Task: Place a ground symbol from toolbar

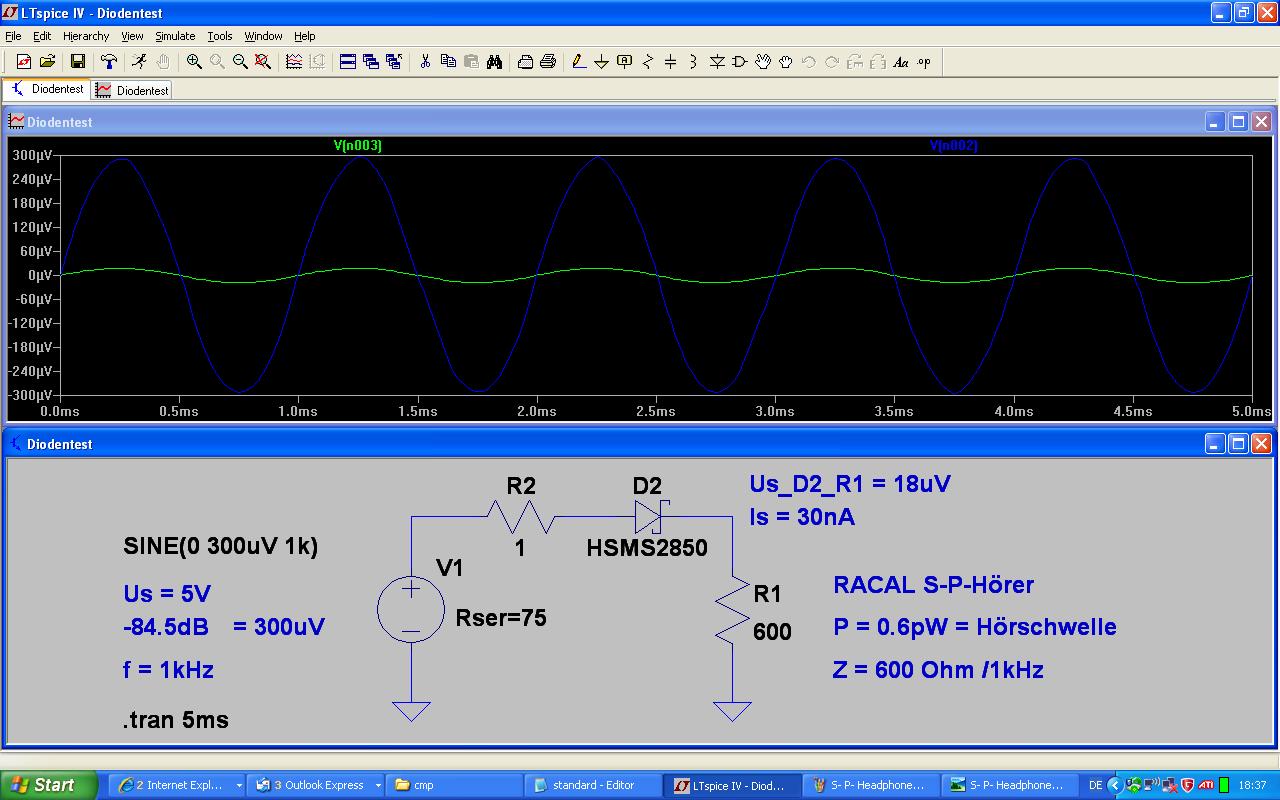Action: (601, 62)
